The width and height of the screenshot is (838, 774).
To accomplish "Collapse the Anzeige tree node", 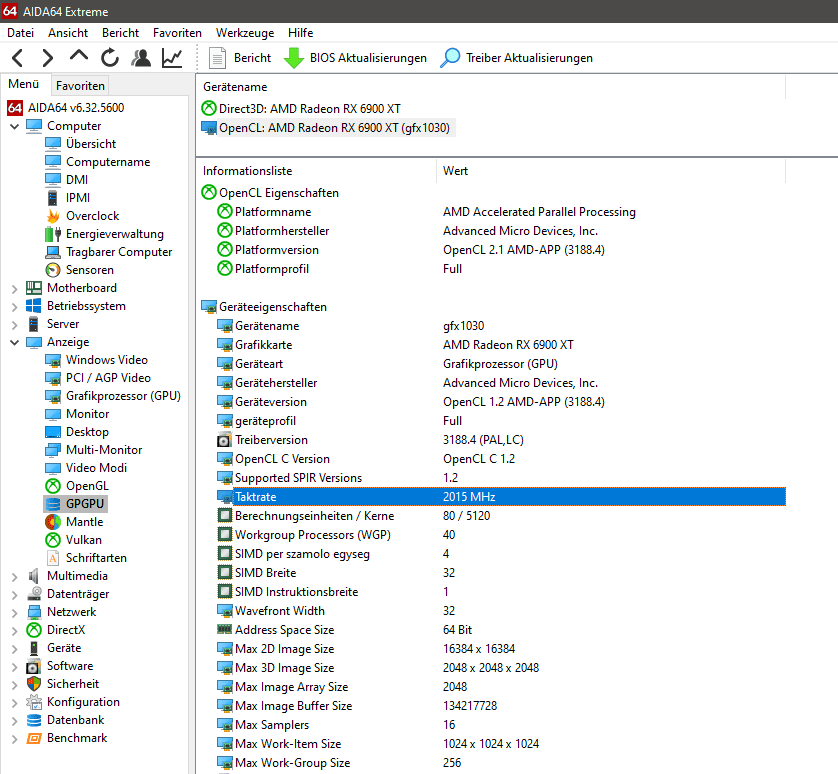I will pyautogui.click(x=14, y=342).
